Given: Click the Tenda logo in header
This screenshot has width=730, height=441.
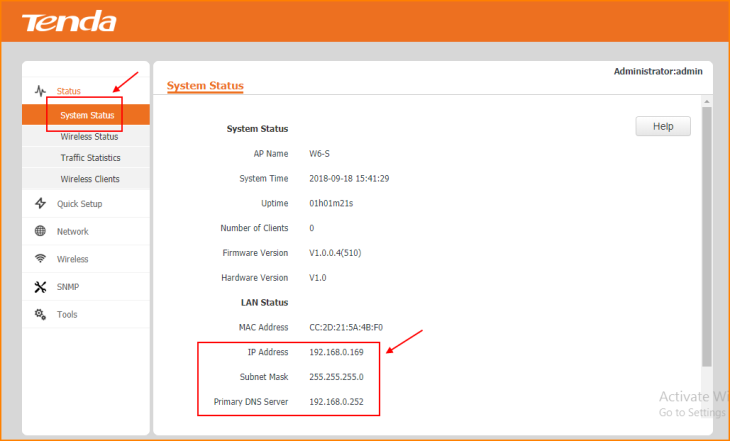Looking at the screenshot, I should click(x=69, y=21).
